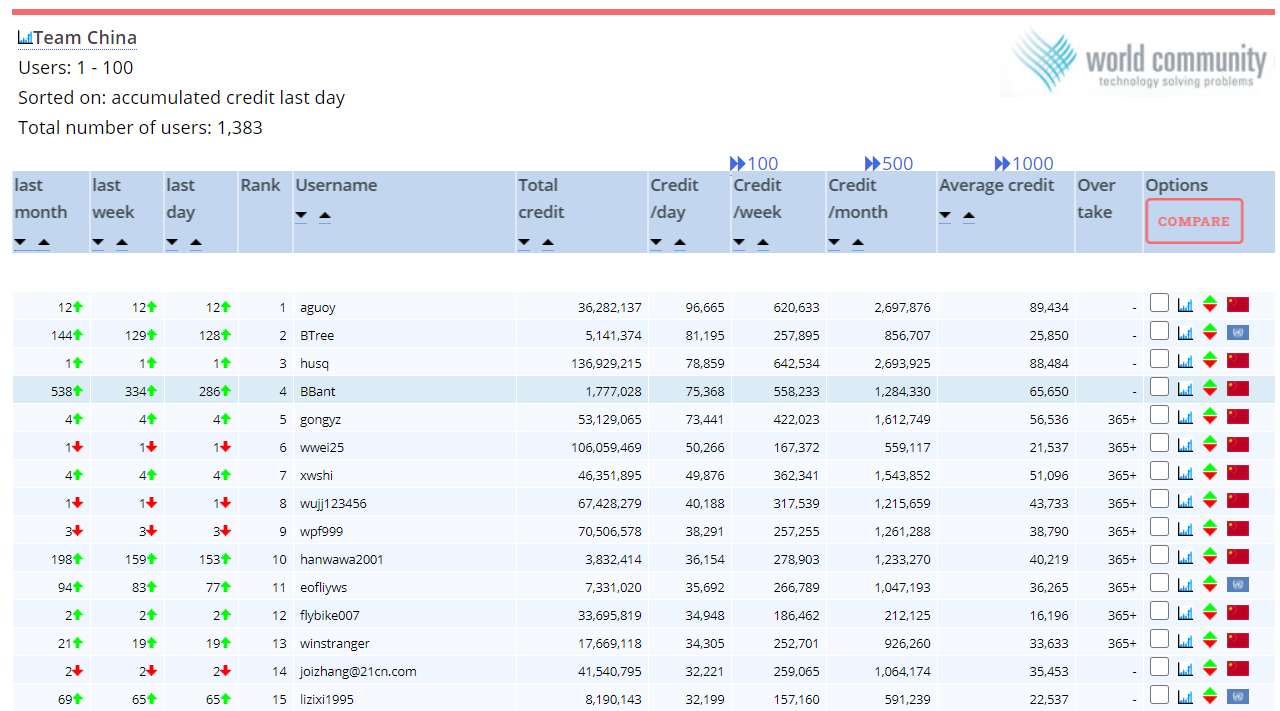
Task: Tick the compare checkbox for xwshi
Action: (x=1159, y=471)
